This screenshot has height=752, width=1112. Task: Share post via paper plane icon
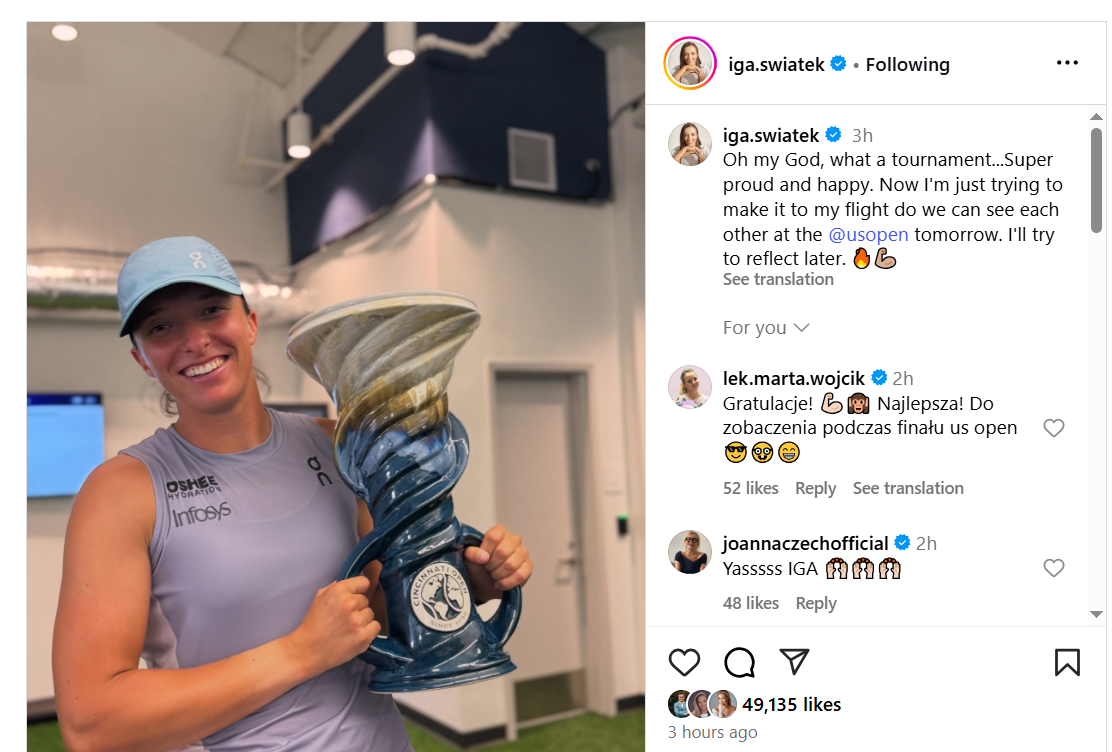(794, 661)
